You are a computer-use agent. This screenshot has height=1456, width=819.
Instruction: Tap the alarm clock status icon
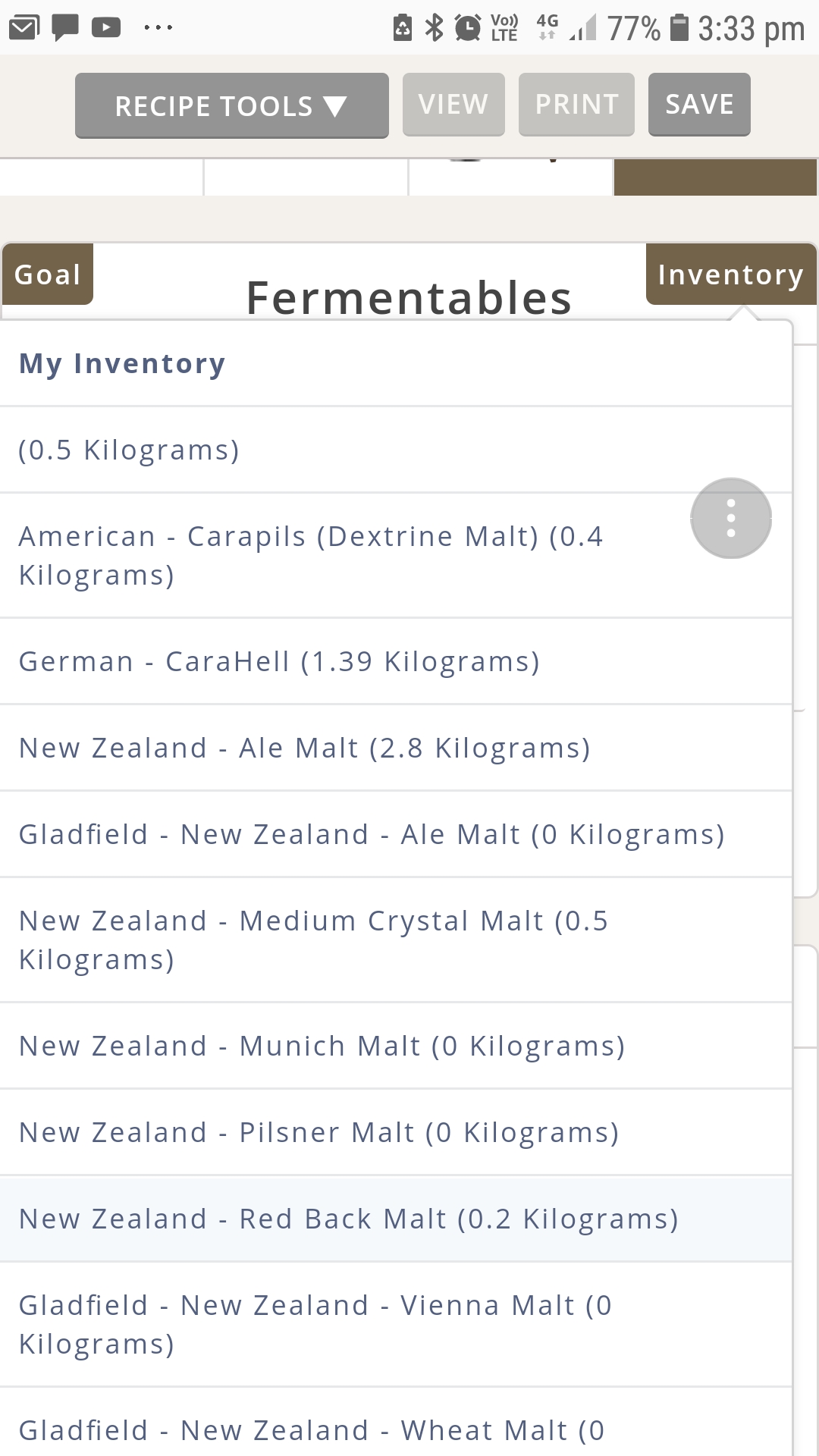(468, 28)
